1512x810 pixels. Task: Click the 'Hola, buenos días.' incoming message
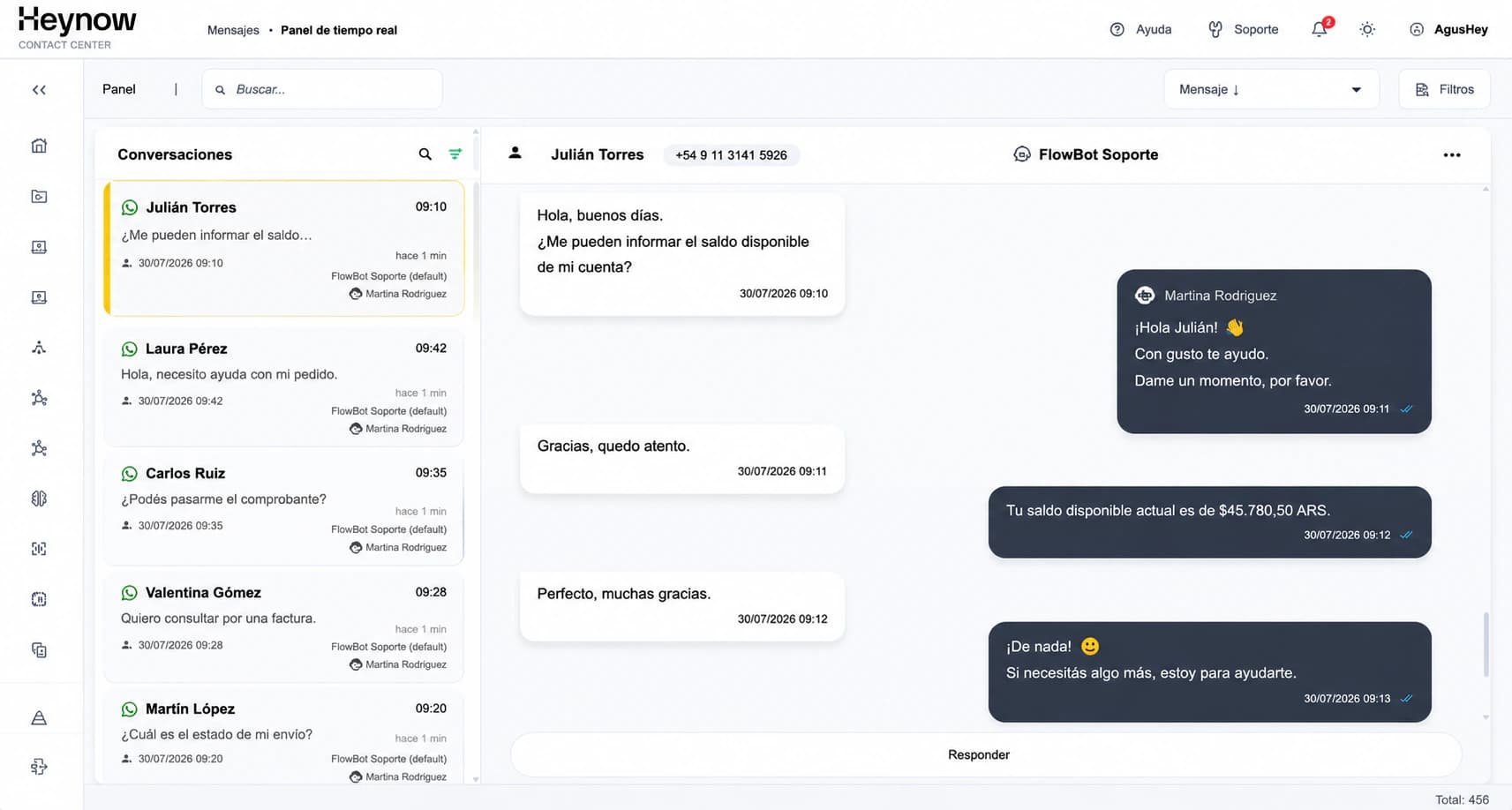(x=682, y=254)
